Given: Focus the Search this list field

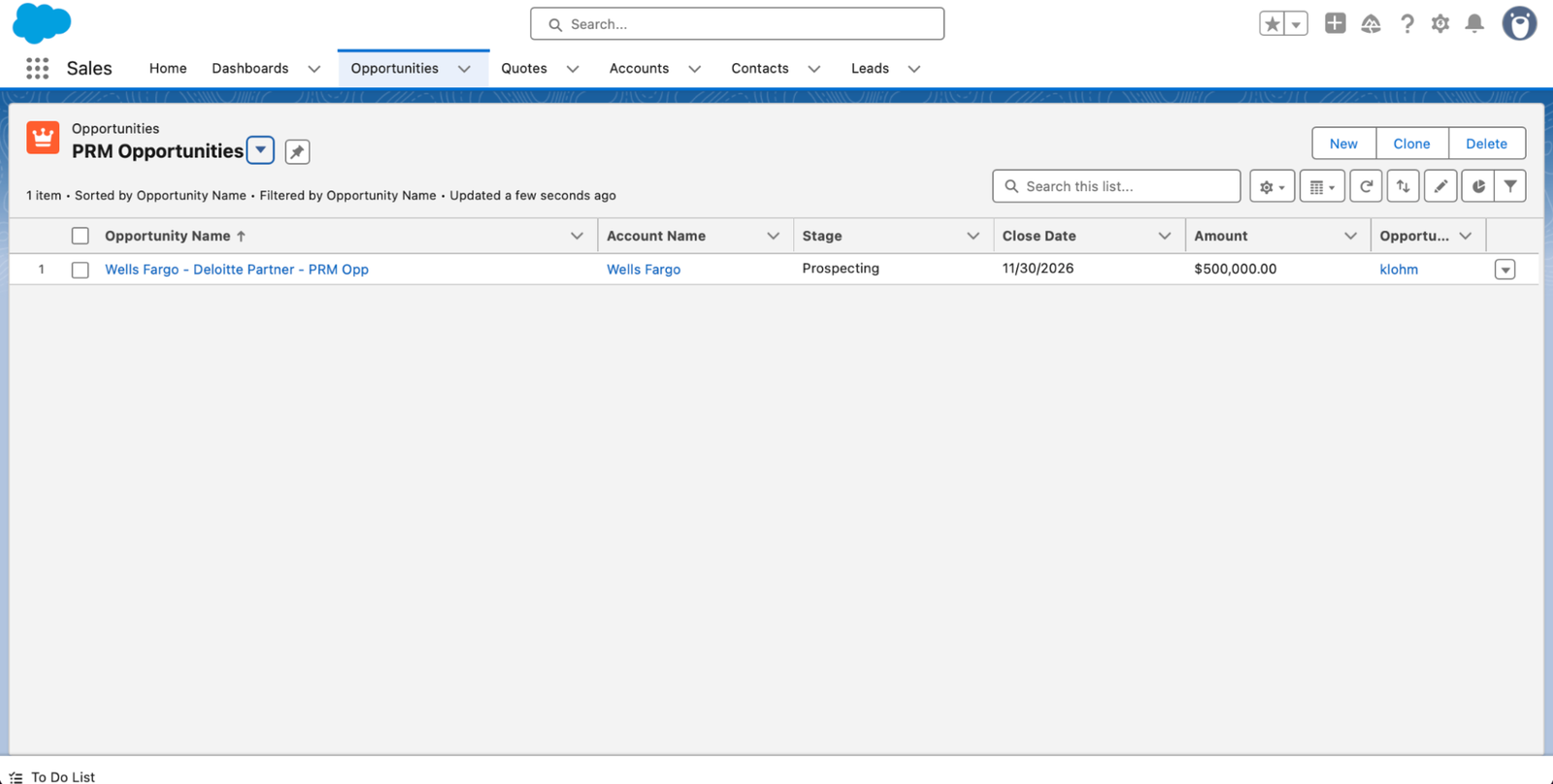Looking at the screenshot, I should [1116, 186].
